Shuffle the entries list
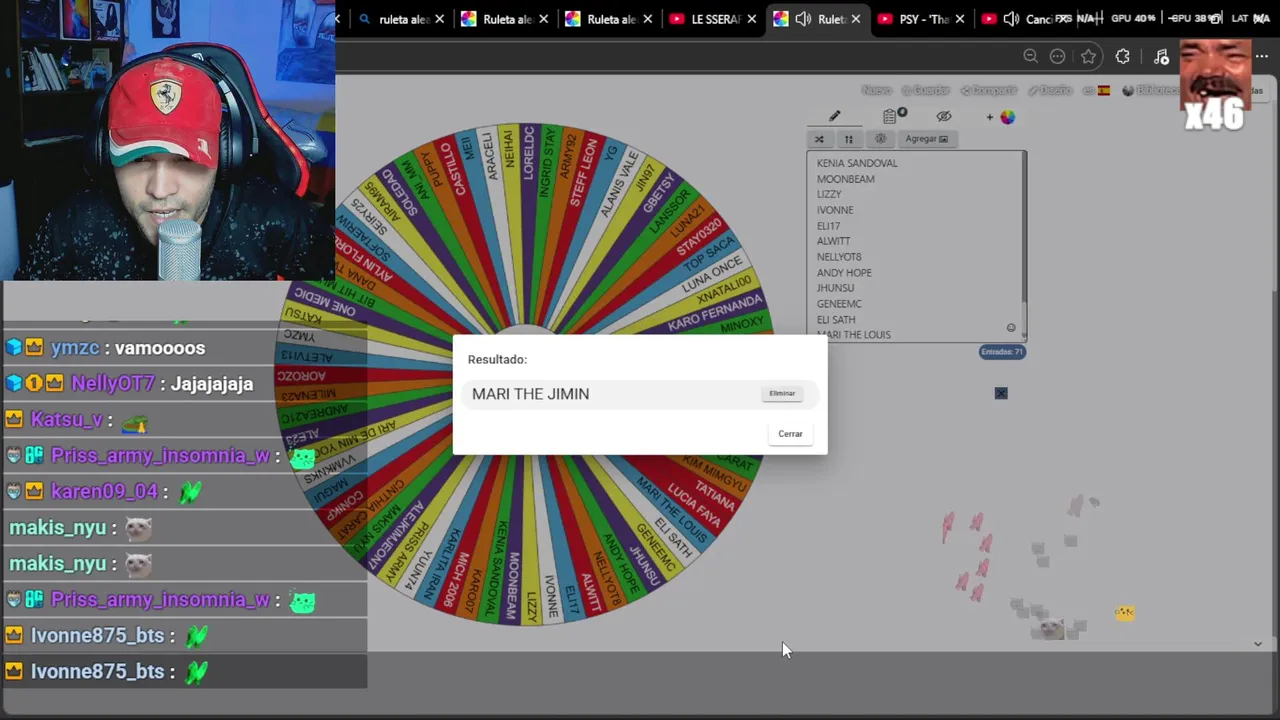 click(x=819, y=139)
